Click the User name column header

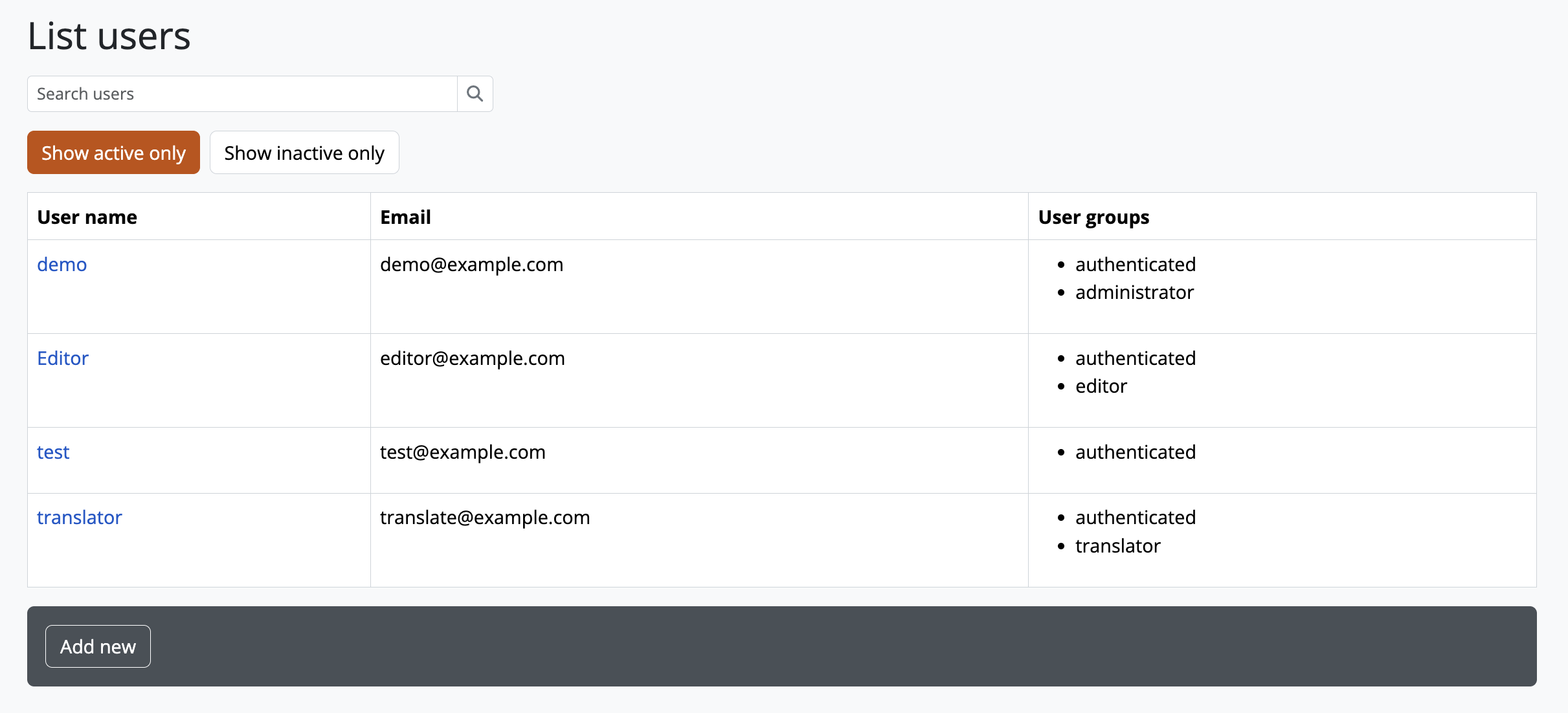coord(87,217)
